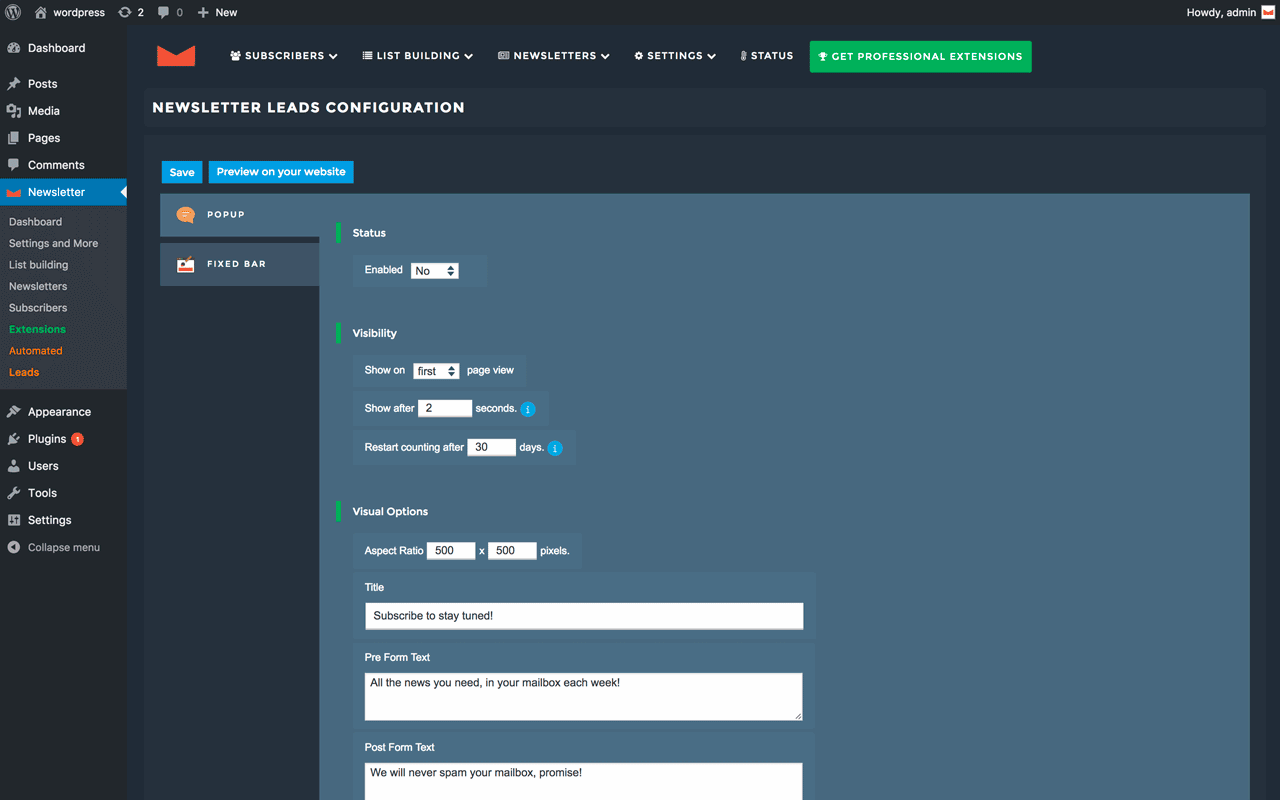Image resolution: width=1280 pixels, height=800 pixels.
Task: Click the Show after seconds field
Action: point(445,408)
